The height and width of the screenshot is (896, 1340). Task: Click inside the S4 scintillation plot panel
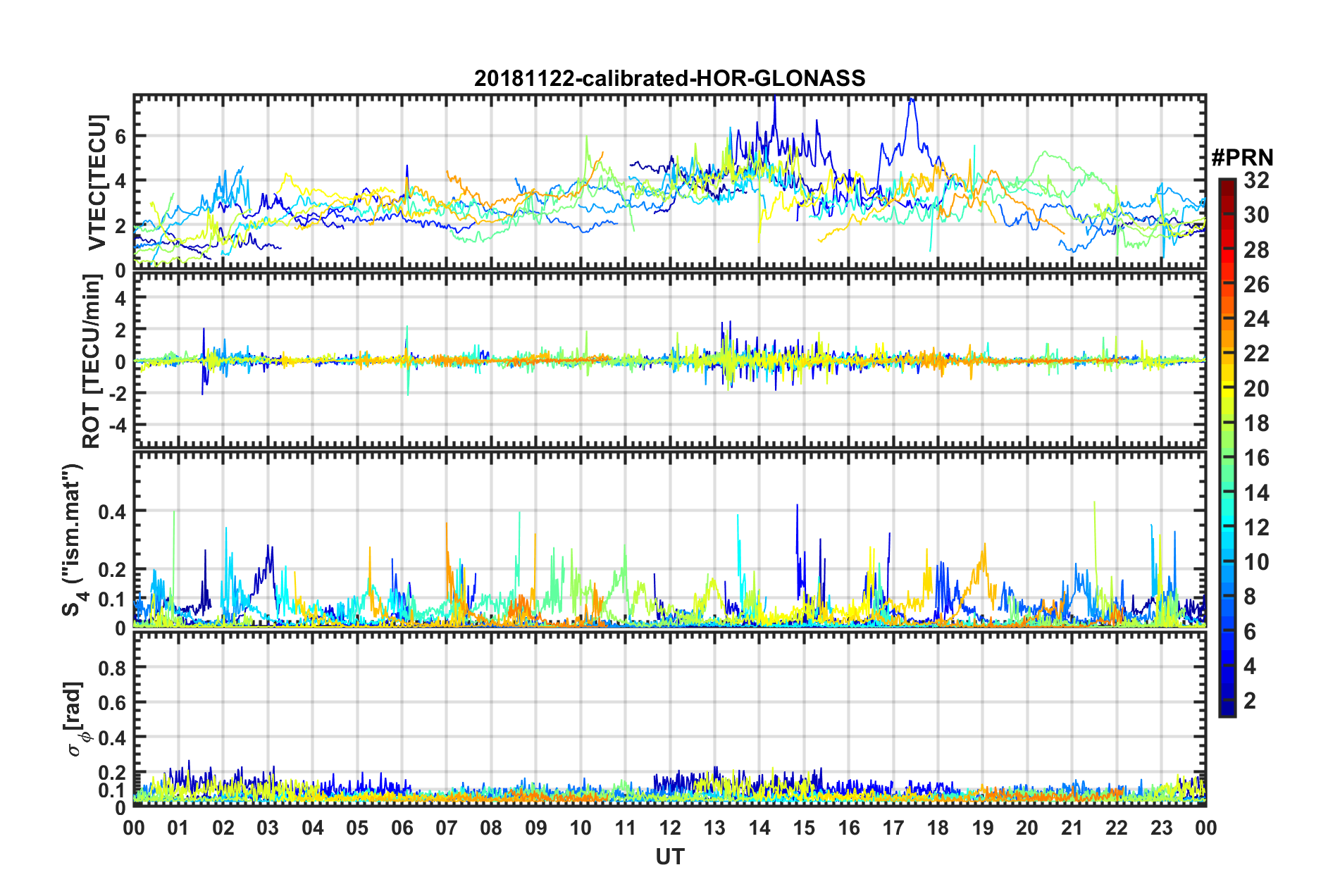[670, 540]
